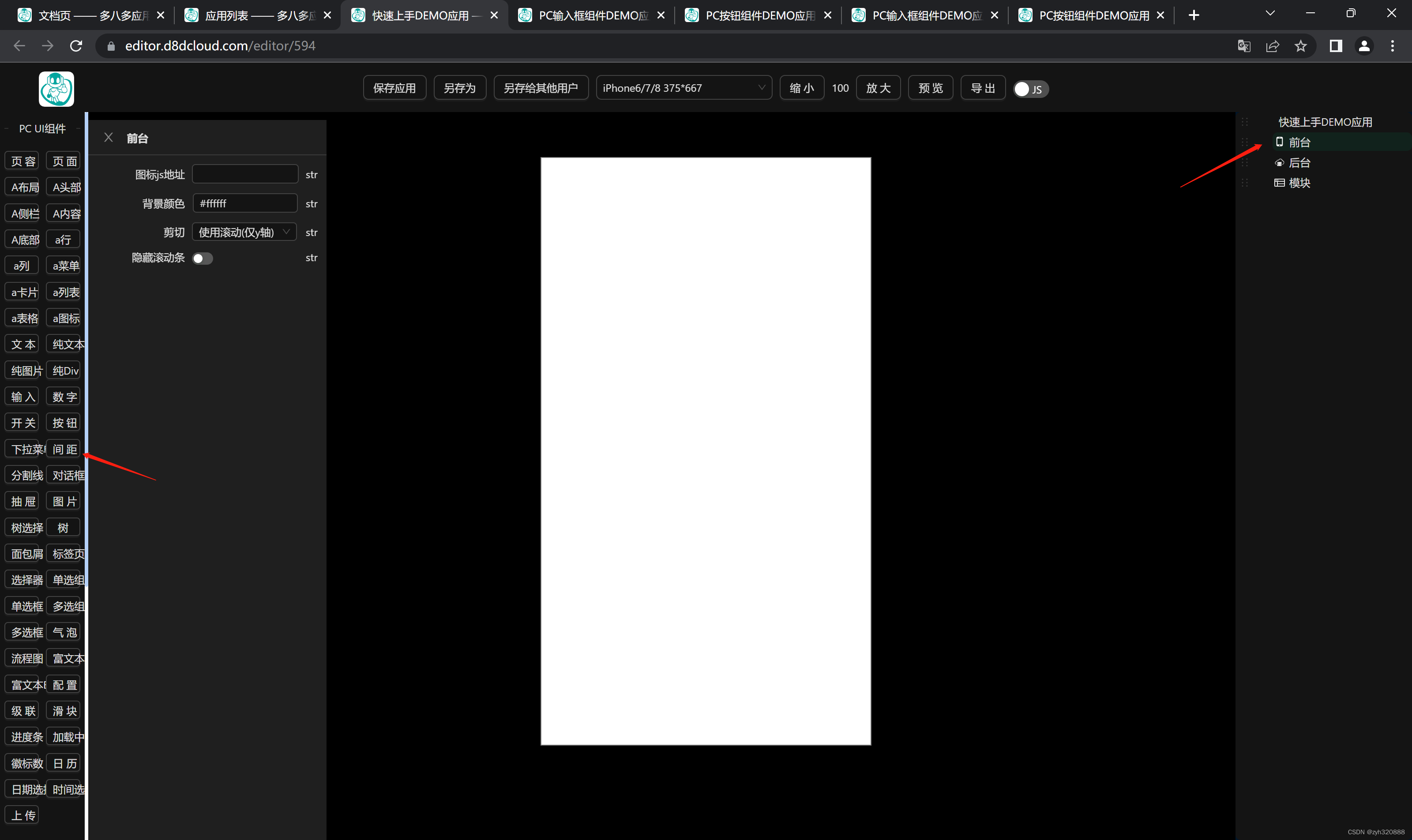Pick the 开关 component

pos(22,423)
